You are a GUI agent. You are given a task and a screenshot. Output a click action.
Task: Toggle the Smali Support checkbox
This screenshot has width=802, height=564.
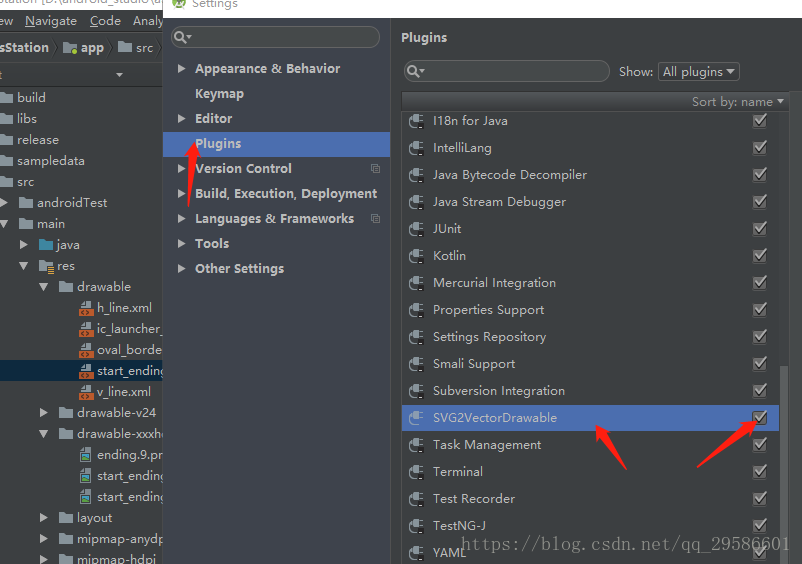point(760,364)
